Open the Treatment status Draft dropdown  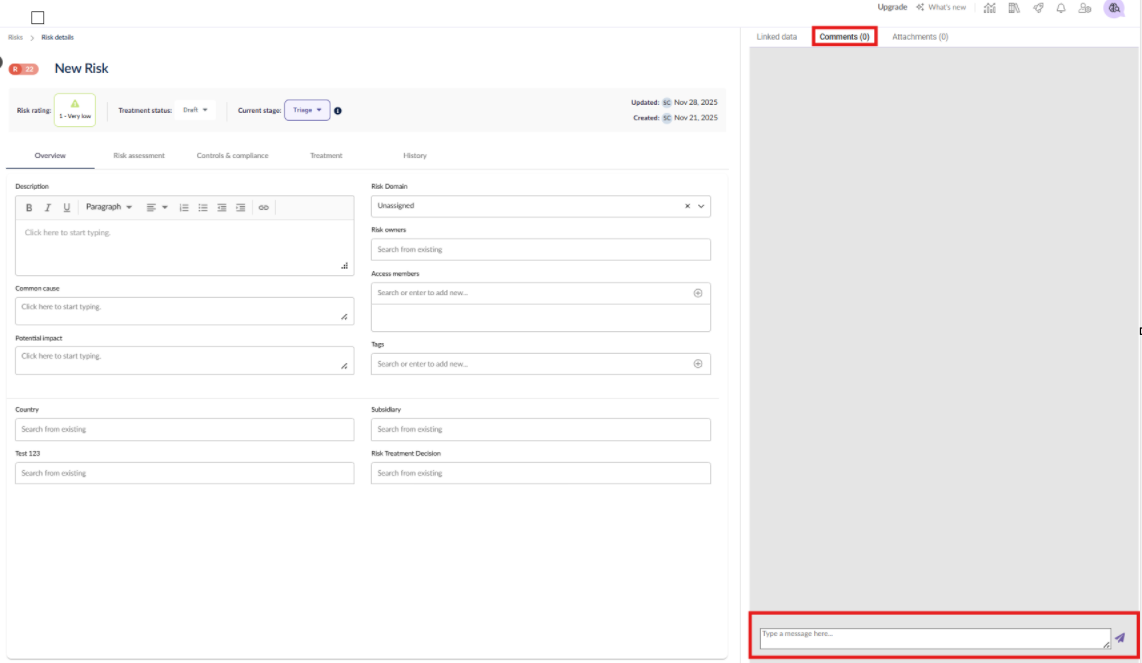click(x=195, y=110)
